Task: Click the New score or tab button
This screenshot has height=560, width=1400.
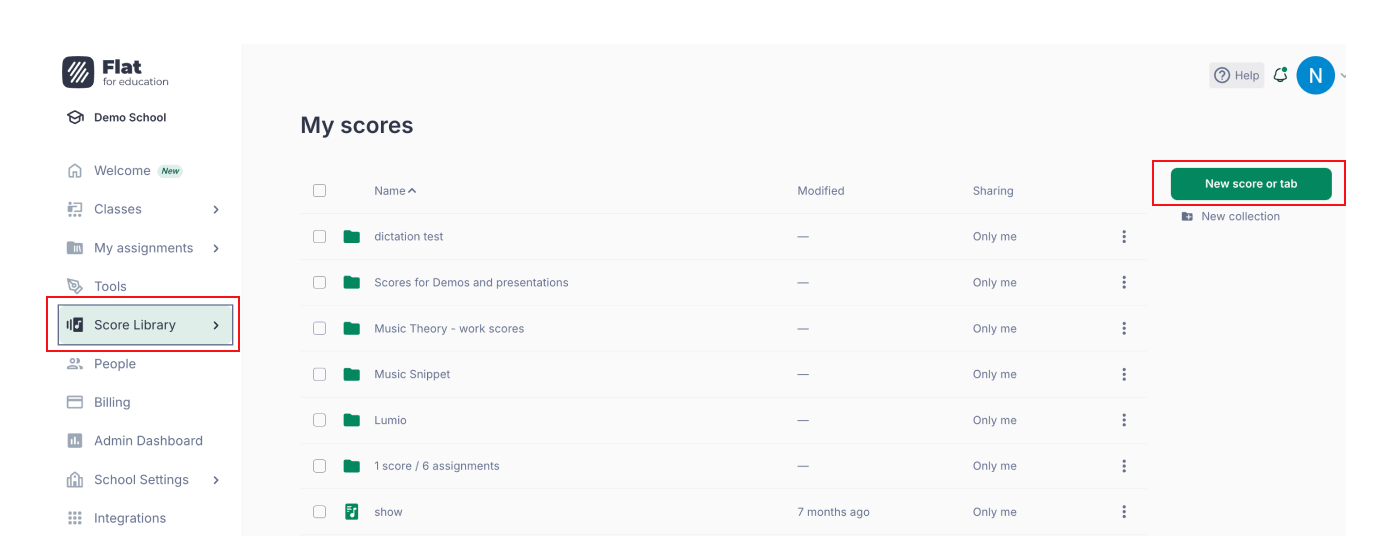Action: tap(1250, 184)
